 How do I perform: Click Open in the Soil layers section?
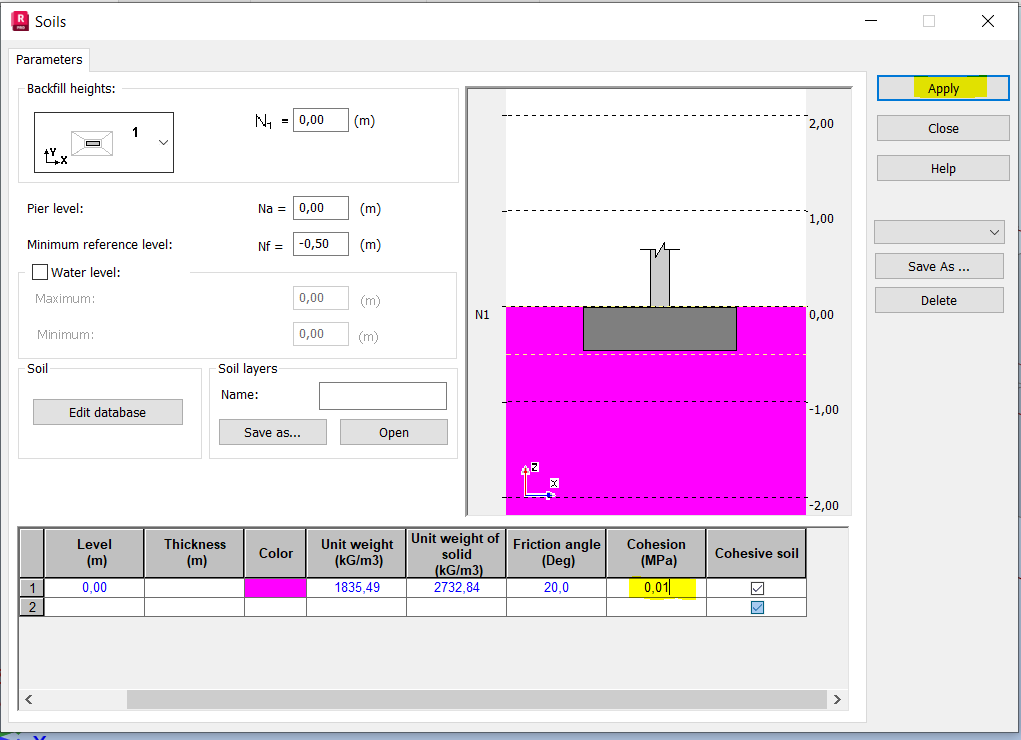(393, 431)
